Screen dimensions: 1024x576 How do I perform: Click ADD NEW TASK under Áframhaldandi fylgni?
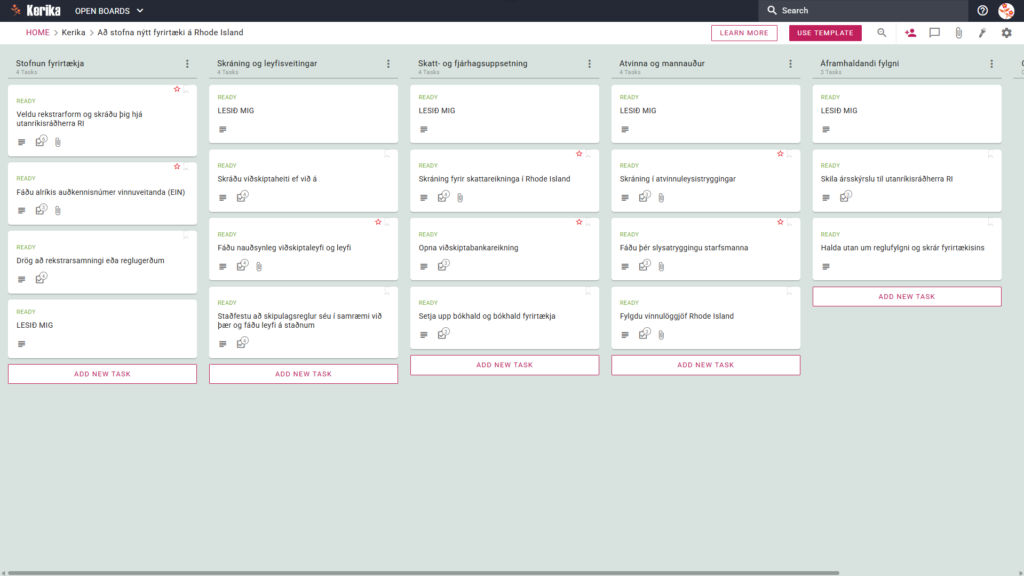point(906,296)
